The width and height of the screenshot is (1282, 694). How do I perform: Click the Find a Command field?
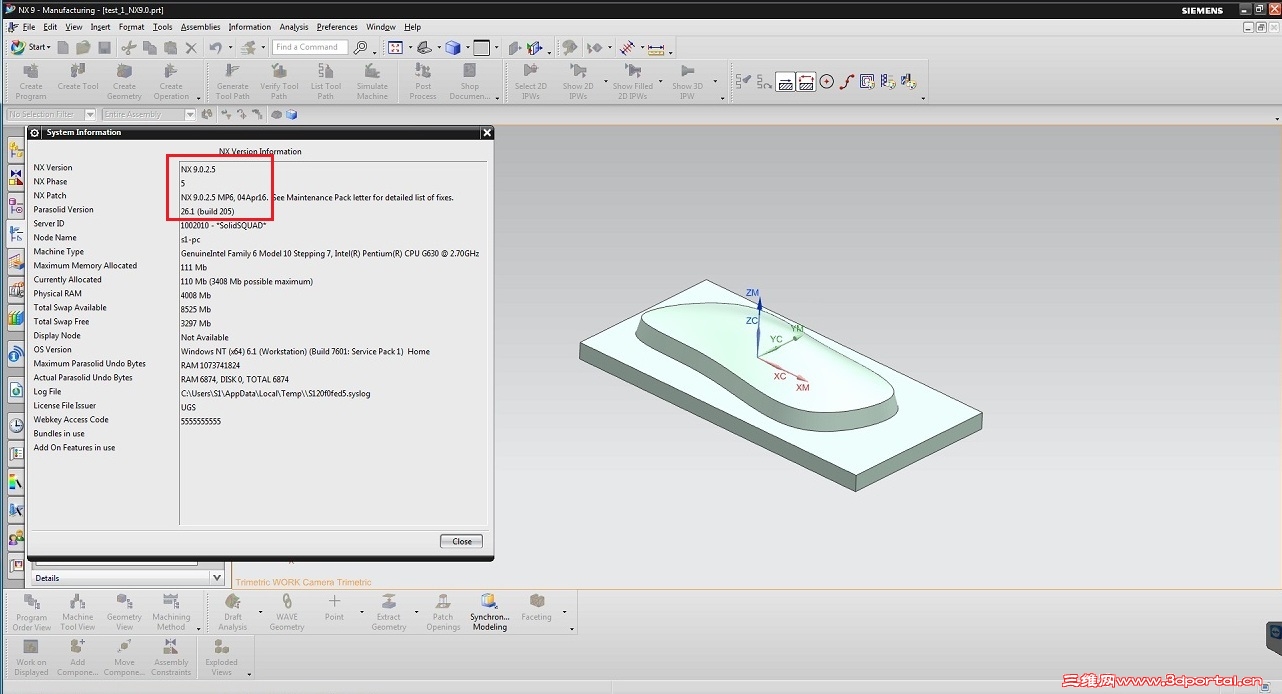point(310,47)
